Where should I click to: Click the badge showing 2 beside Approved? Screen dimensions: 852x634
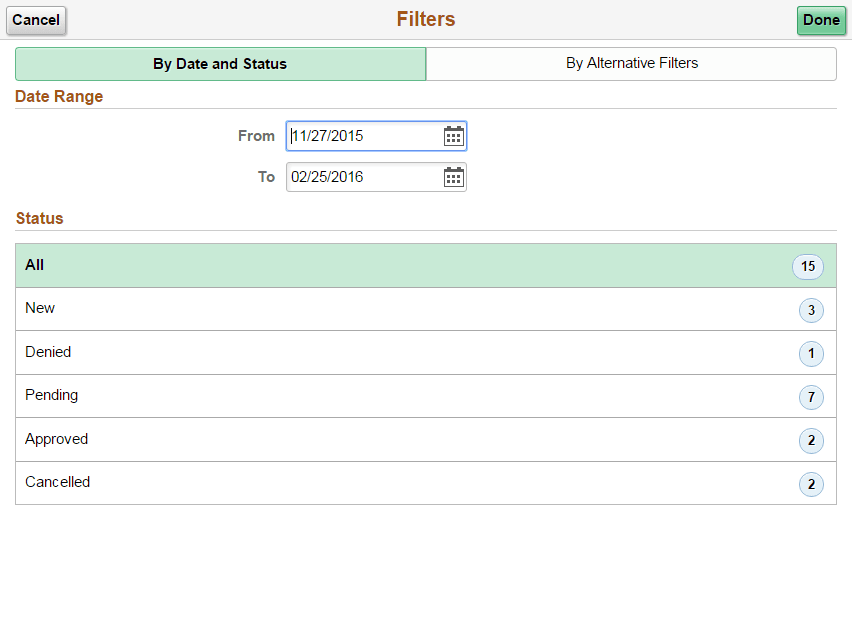[810, 440]
